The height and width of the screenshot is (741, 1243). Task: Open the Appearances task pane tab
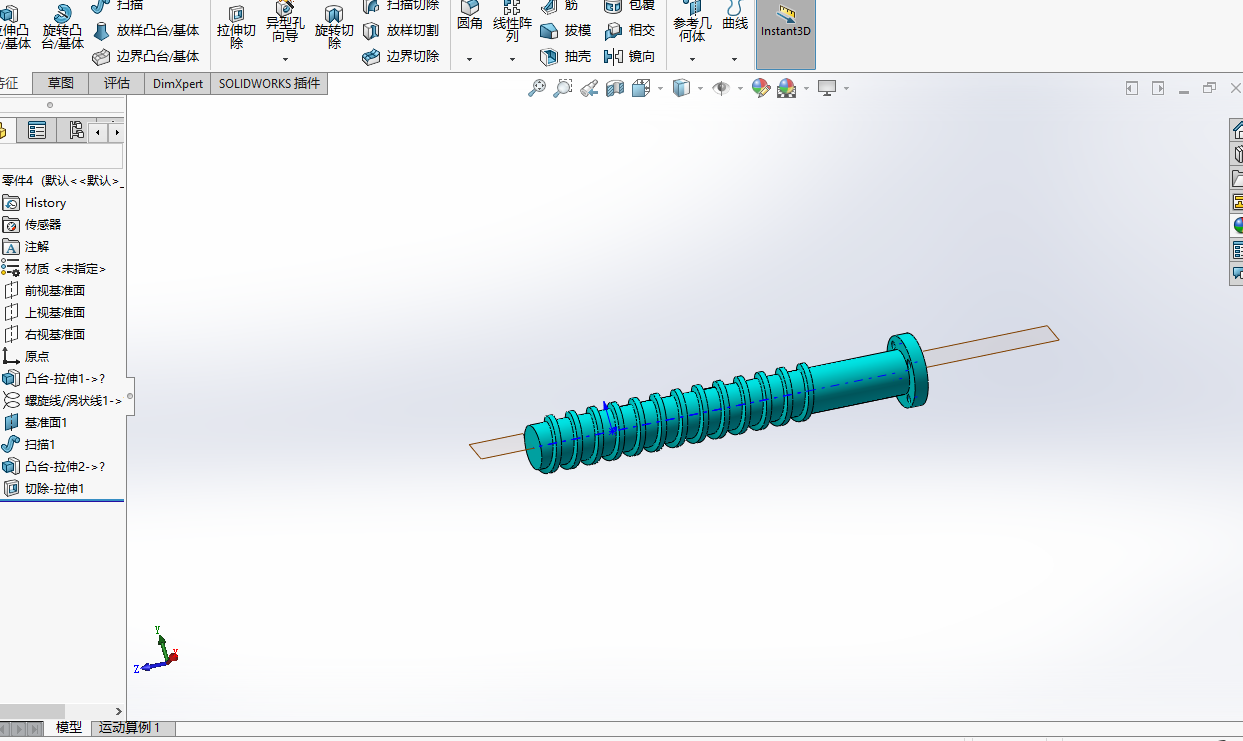(x=1237, y=226)
